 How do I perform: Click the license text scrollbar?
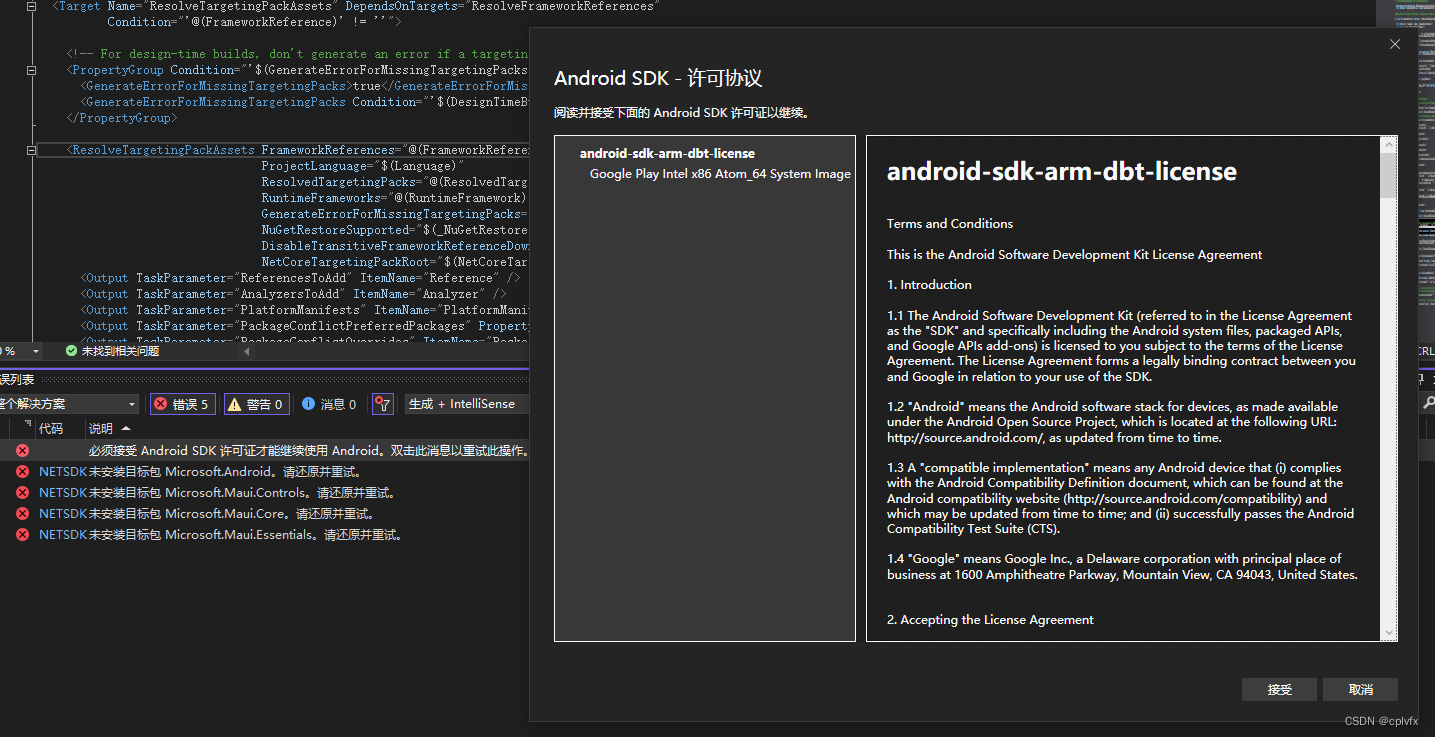pos(1388,170)
